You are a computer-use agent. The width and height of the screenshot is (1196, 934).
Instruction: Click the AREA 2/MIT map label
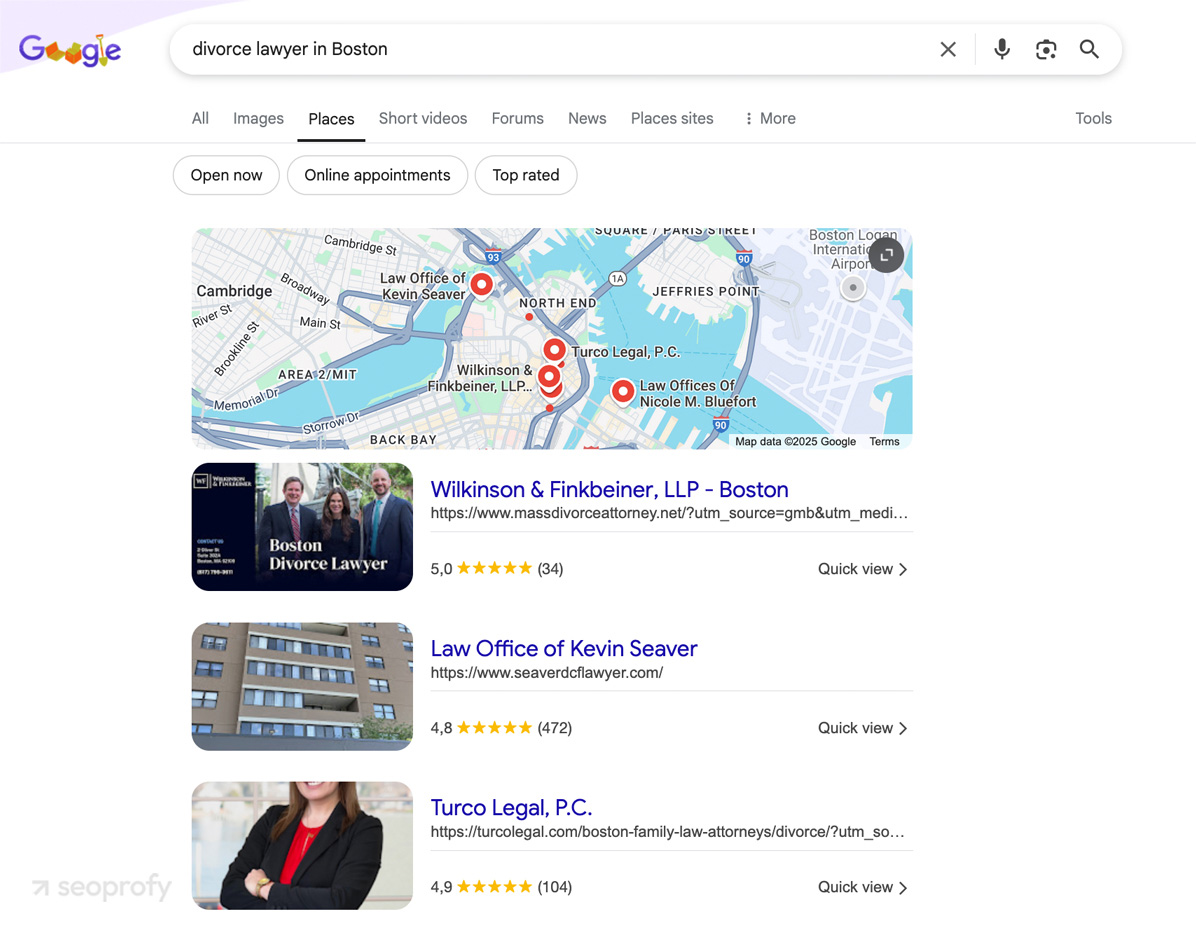(317, 375)
